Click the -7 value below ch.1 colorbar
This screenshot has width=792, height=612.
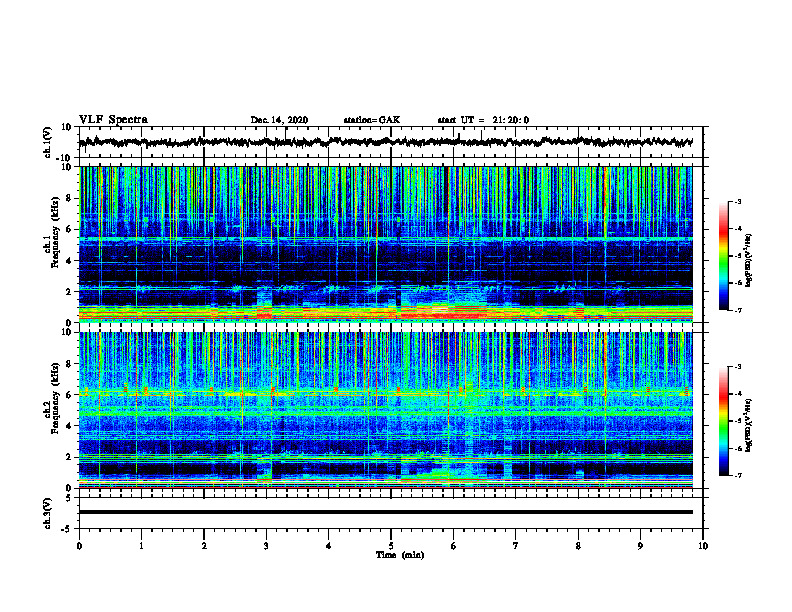point(738,310)
